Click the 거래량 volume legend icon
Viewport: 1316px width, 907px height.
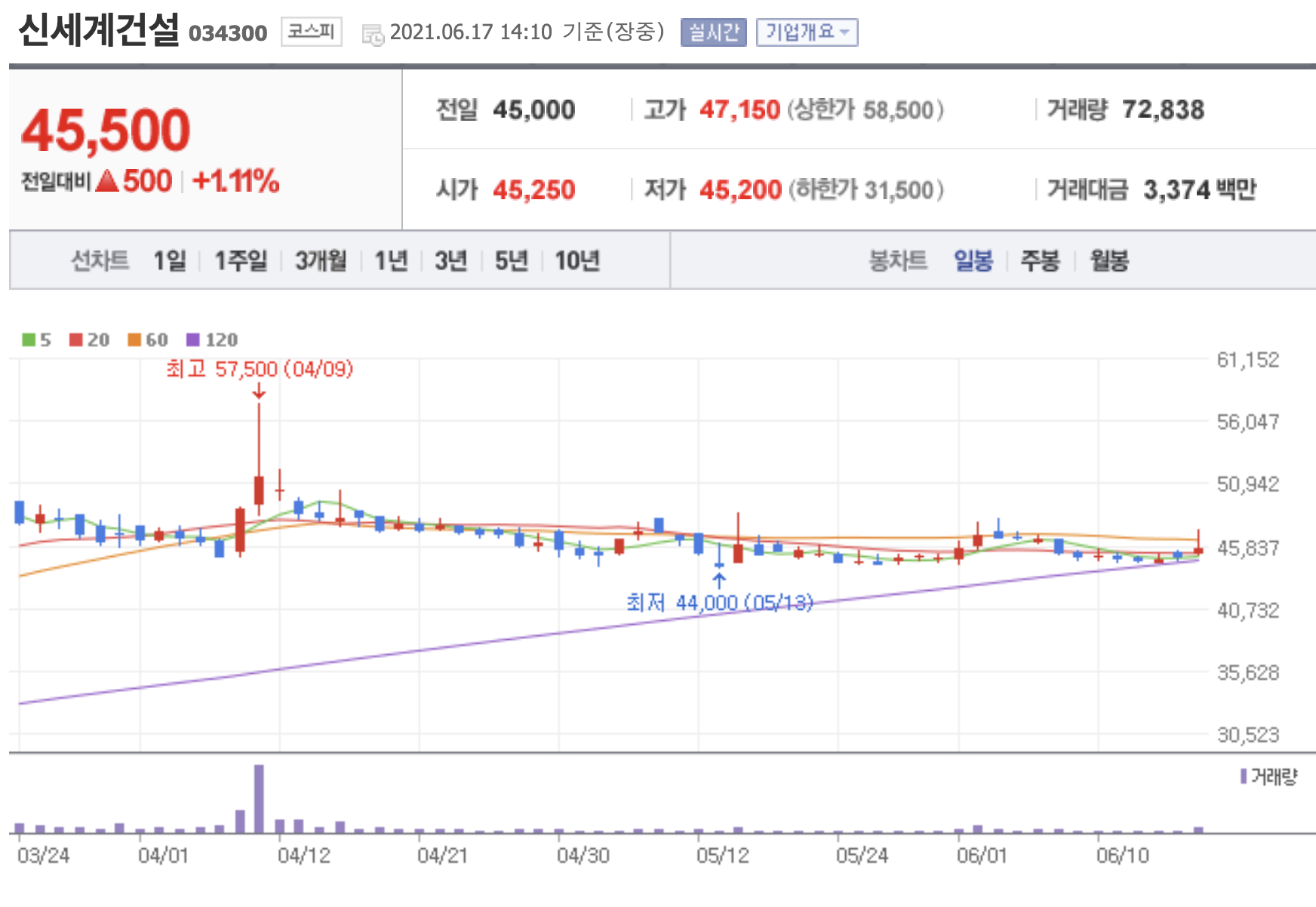(x=1244, y=776)
